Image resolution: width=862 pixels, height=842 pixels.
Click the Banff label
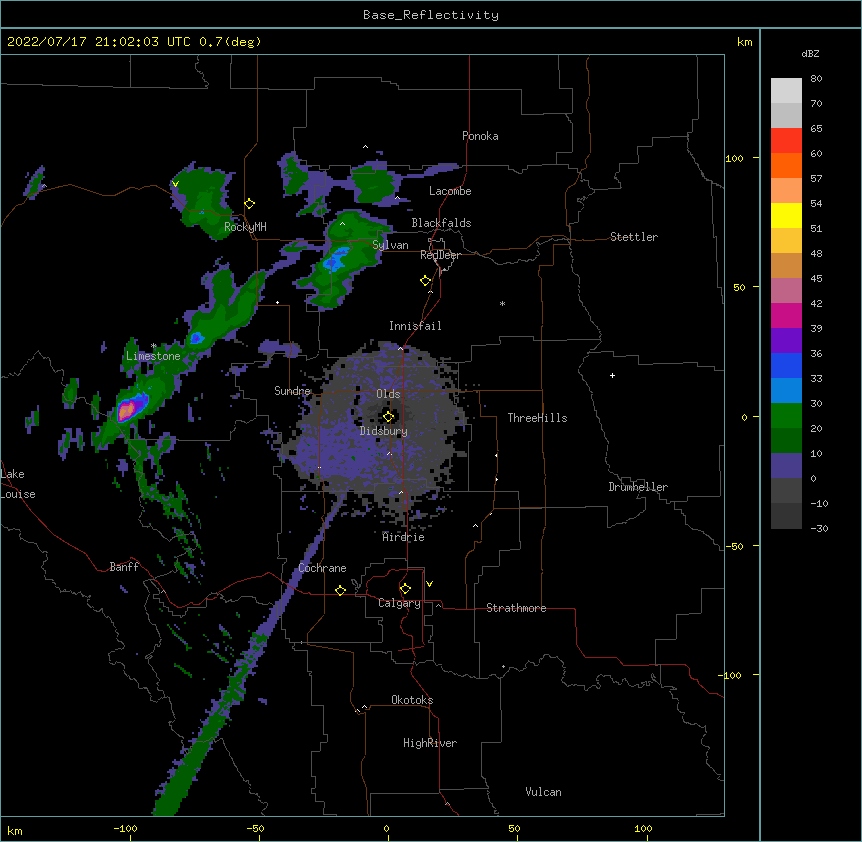(x=124, y=567)
